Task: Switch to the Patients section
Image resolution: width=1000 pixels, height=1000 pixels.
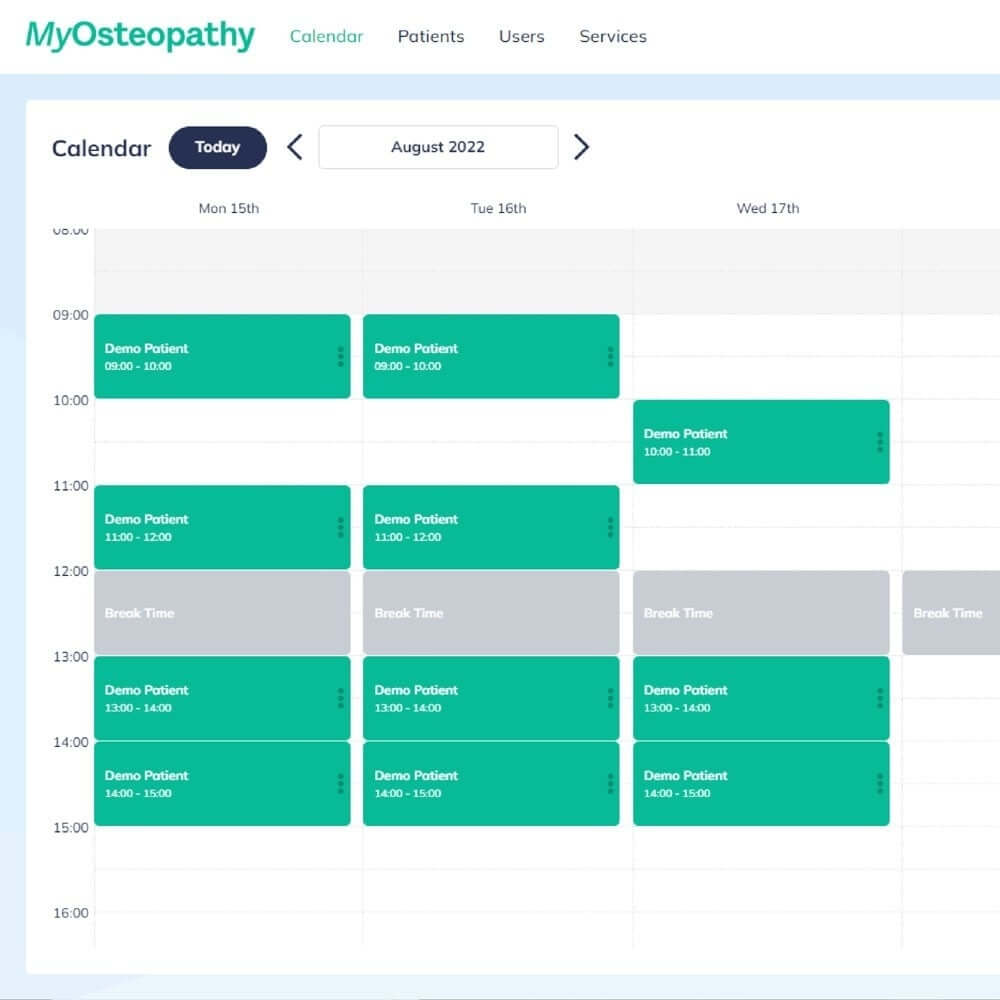Action: pyautogui.click(x=431, y=36)
